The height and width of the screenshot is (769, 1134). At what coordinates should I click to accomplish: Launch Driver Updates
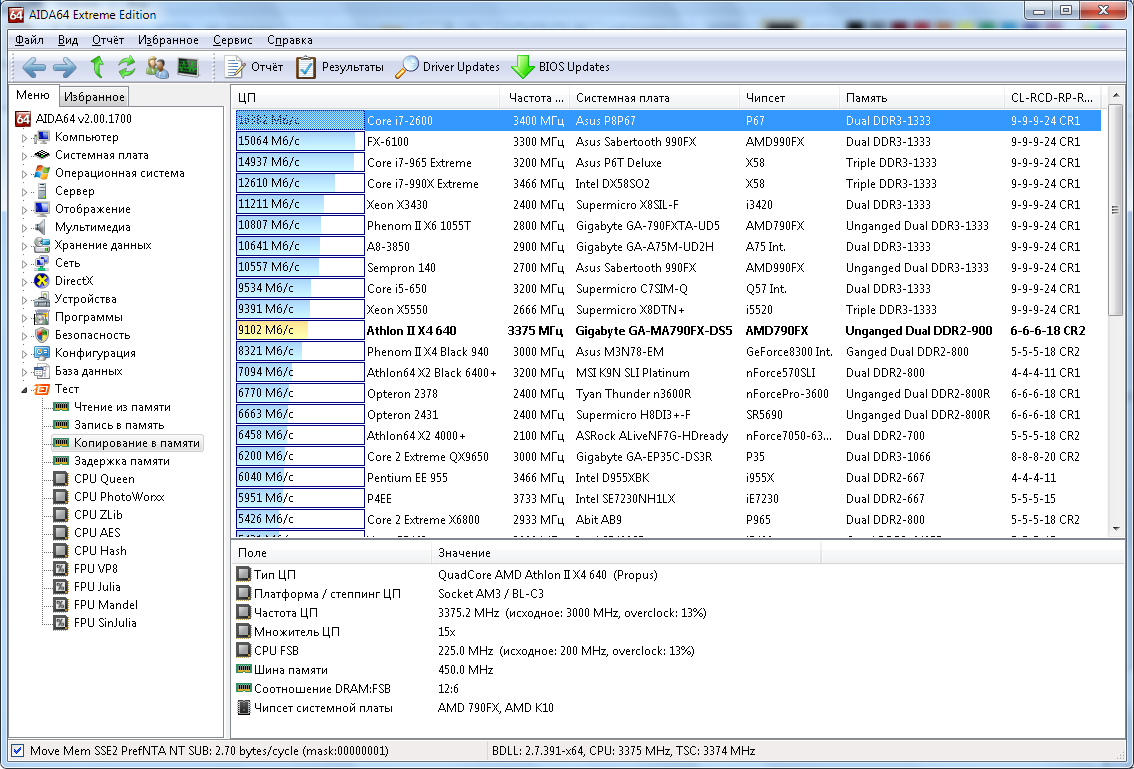click(448, 67)
